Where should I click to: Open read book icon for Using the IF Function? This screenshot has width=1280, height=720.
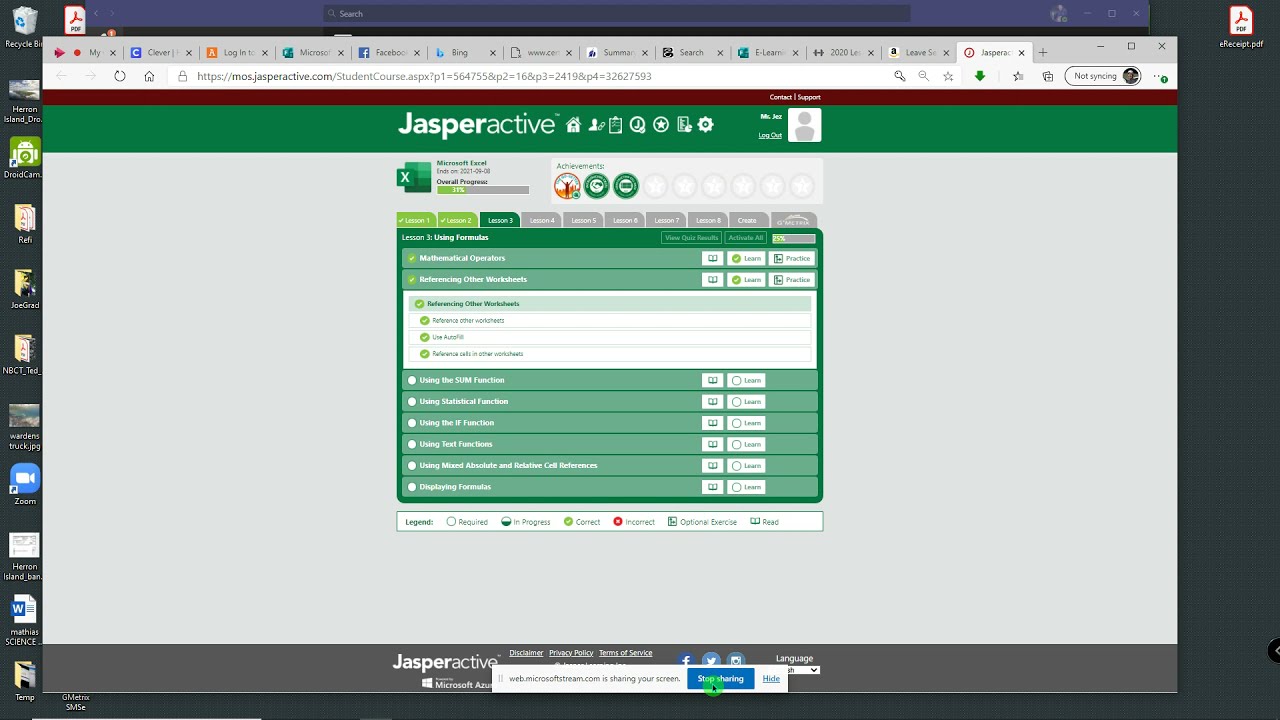712,423
